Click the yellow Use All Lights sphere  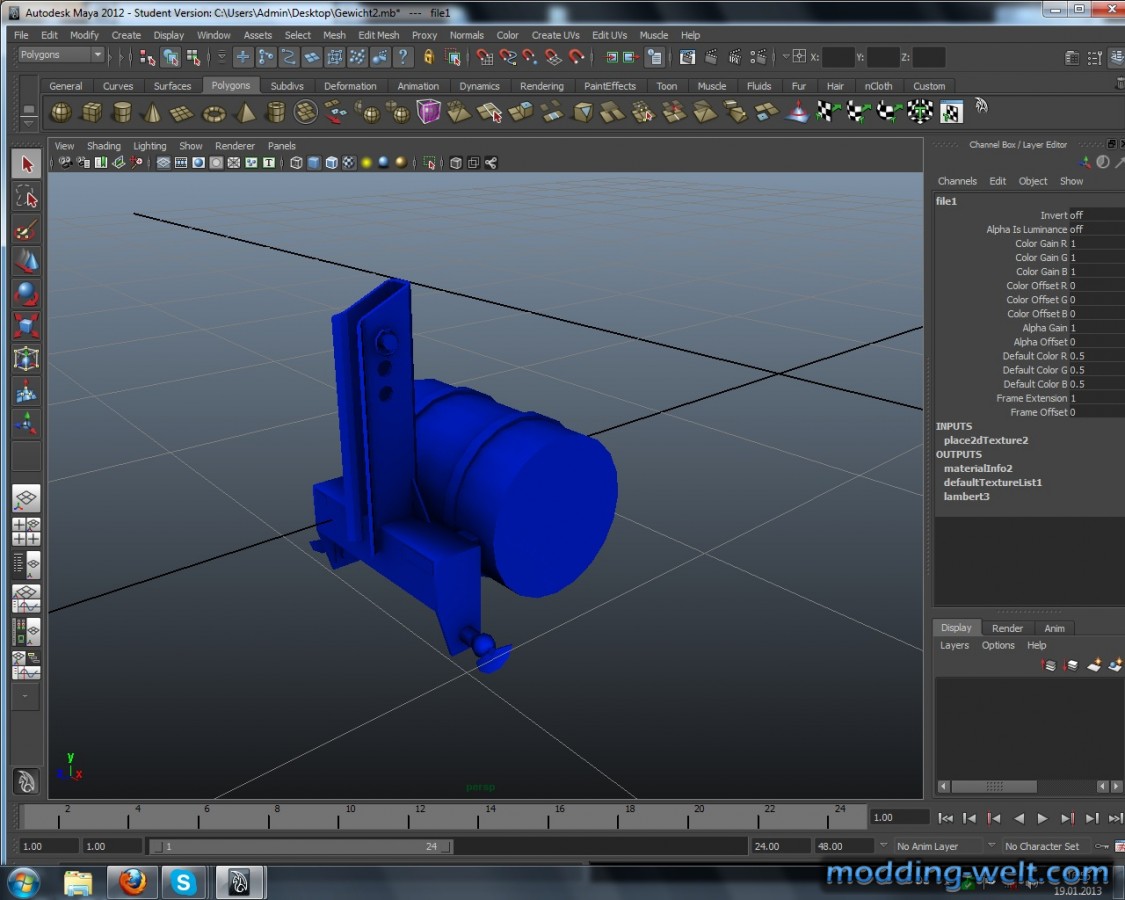[x=366, y=163]
